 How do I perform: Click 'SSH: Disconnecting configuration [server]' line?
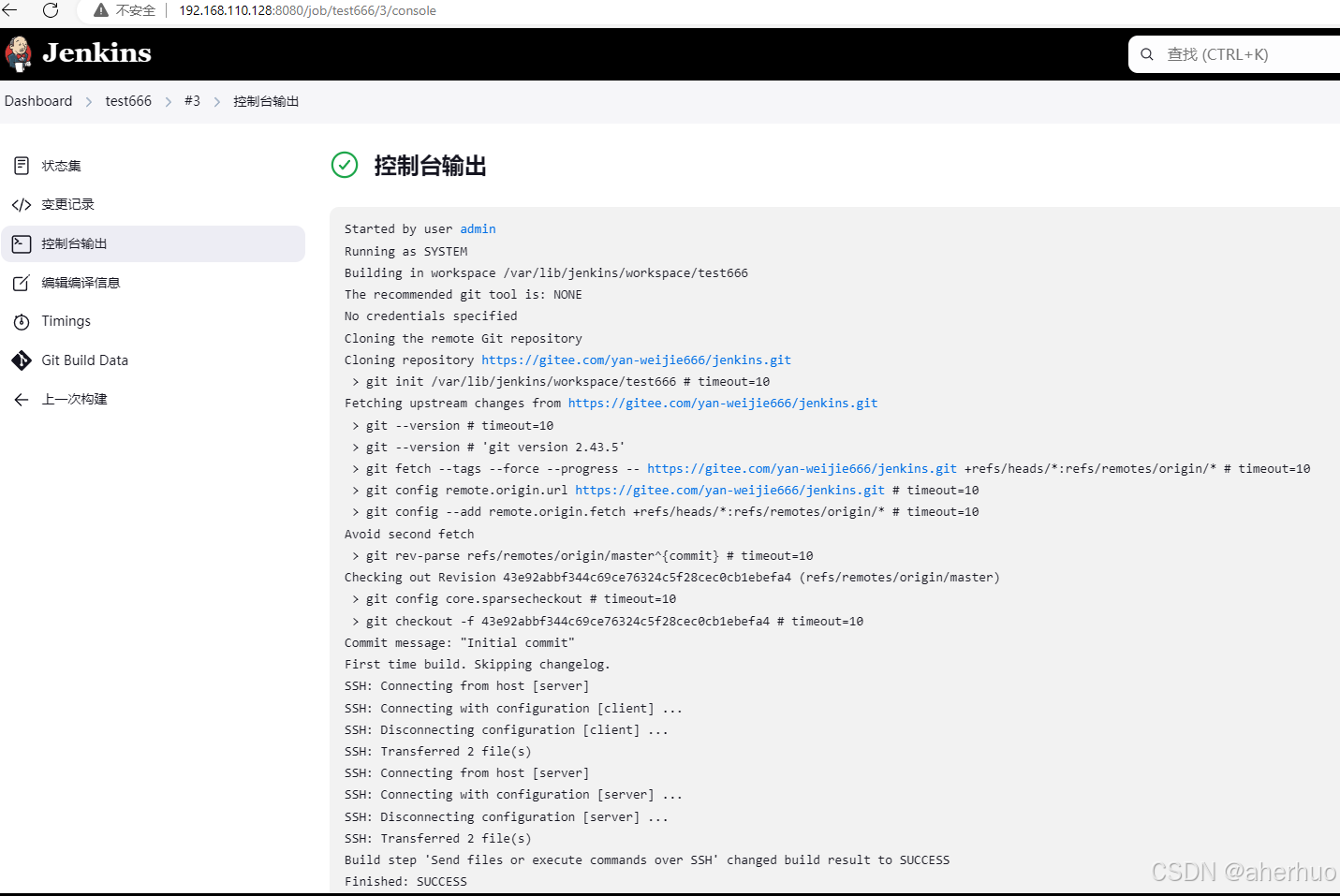click(507, 816)
